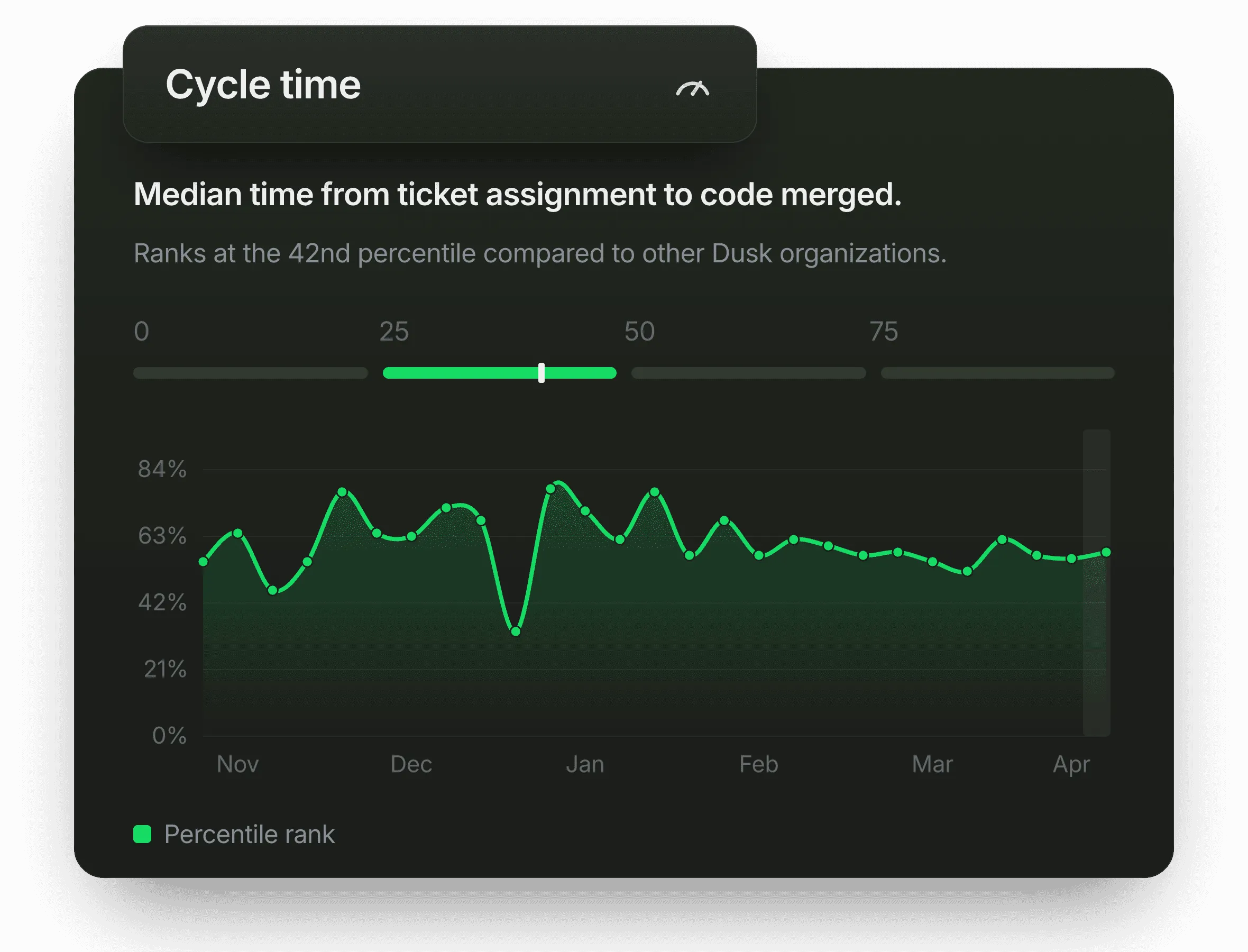Select the highlighted 25–50 percentile segment

pyautogui.click(x=500, y=373)
